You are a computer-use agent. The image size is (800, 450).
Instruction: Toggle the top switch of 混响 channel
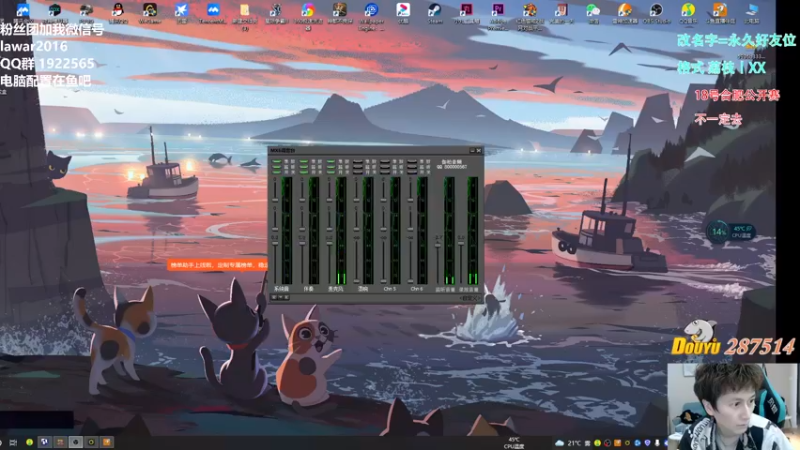point(358,161)
